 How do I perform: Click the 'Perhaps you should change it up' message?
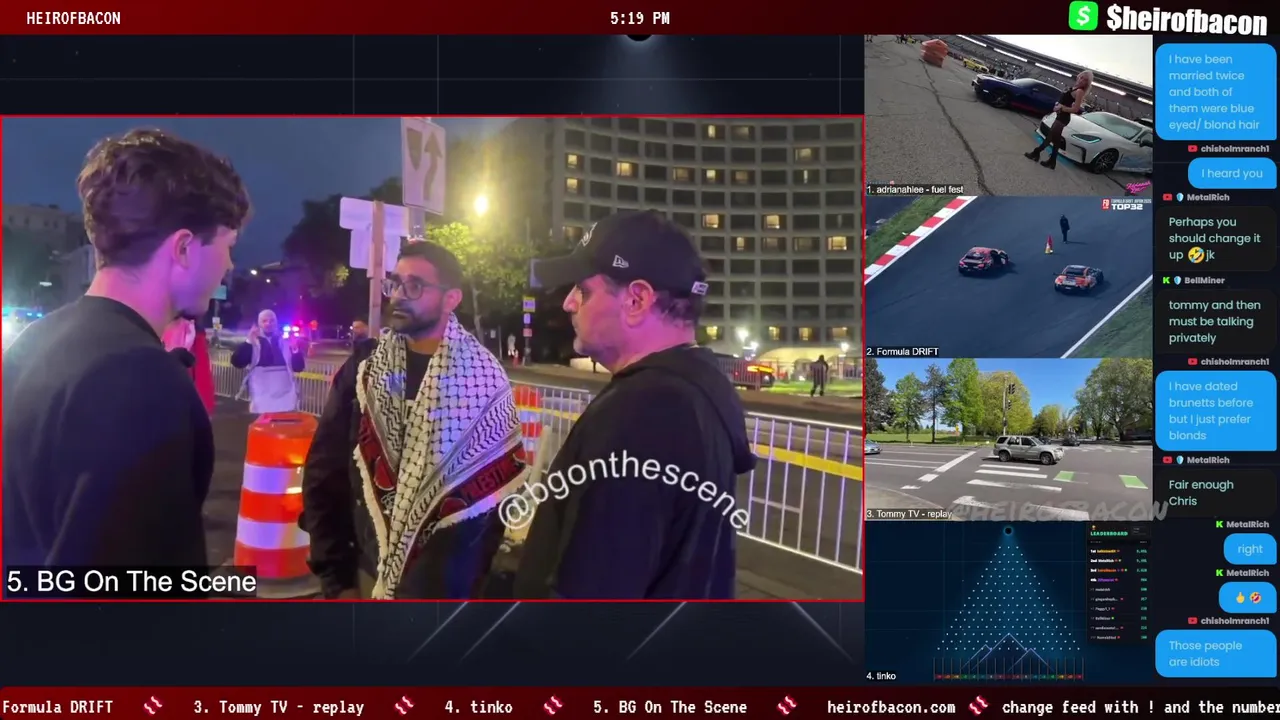pos(1215,239)
